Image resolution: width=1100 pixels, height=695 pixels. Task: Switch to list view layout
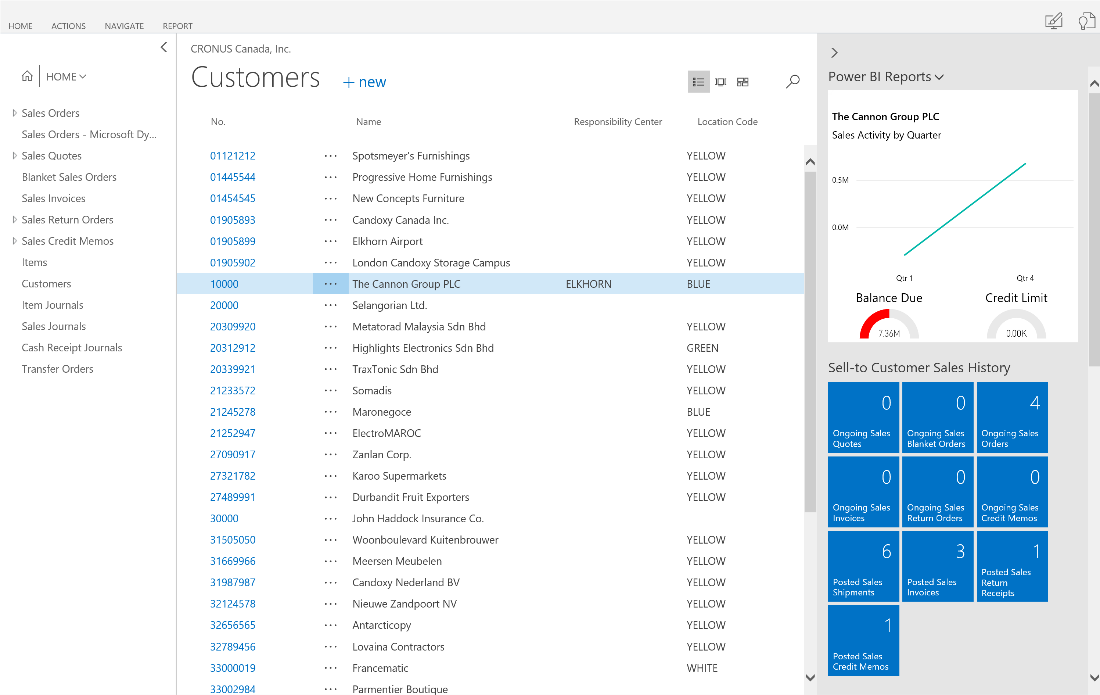(698, 81)
